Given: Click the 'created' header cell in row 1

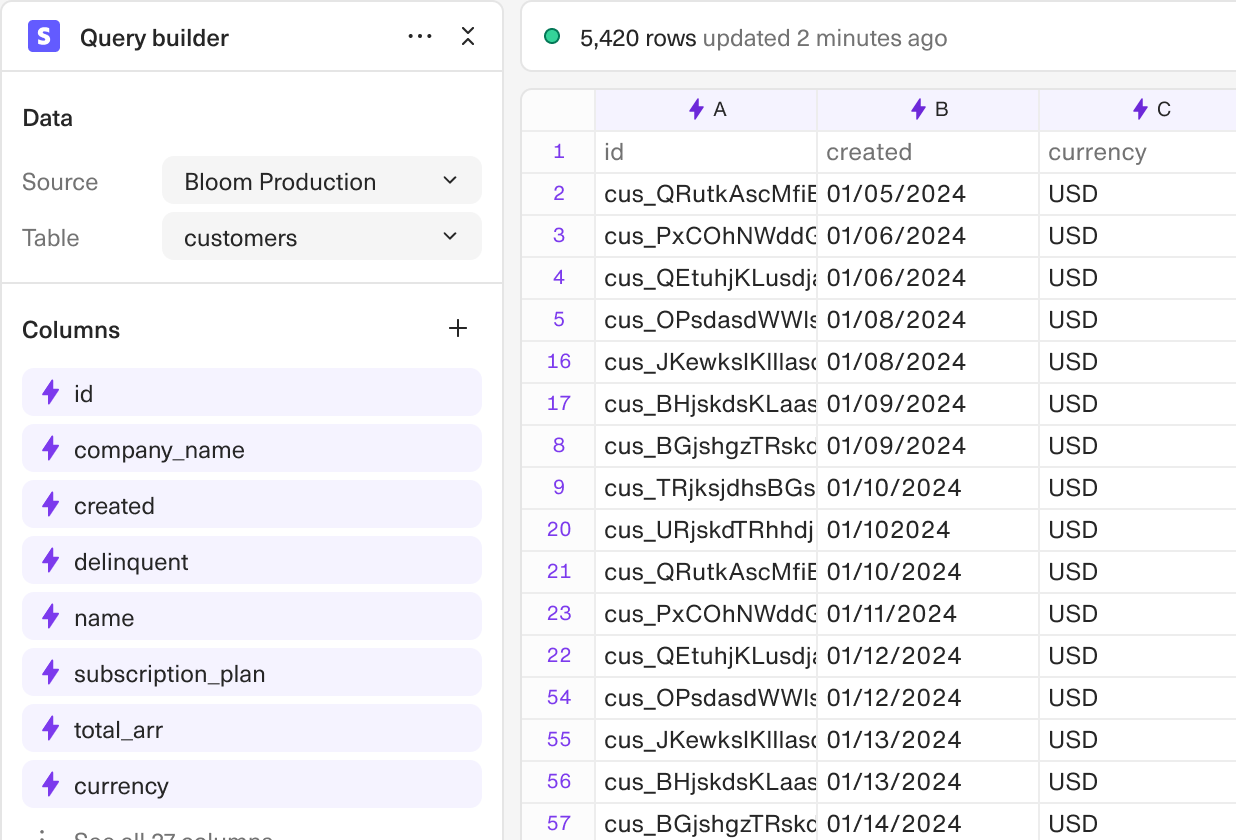Looking at the screenshot, I should click(928, 152).
